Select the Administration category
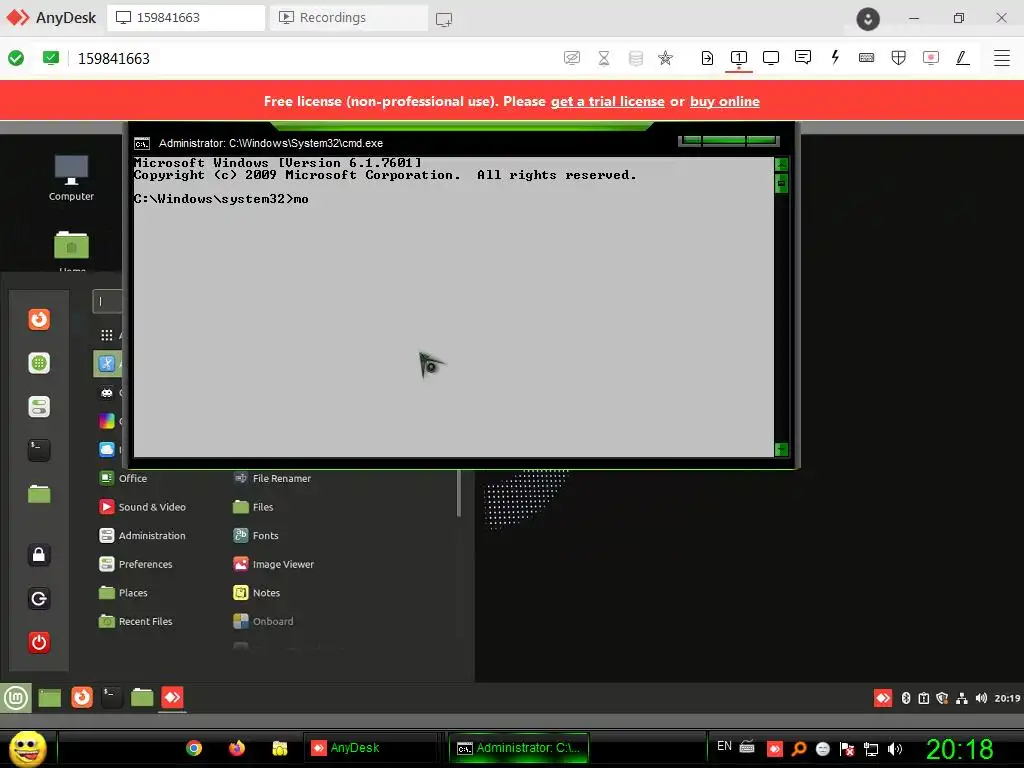 [x=143, y=536]
